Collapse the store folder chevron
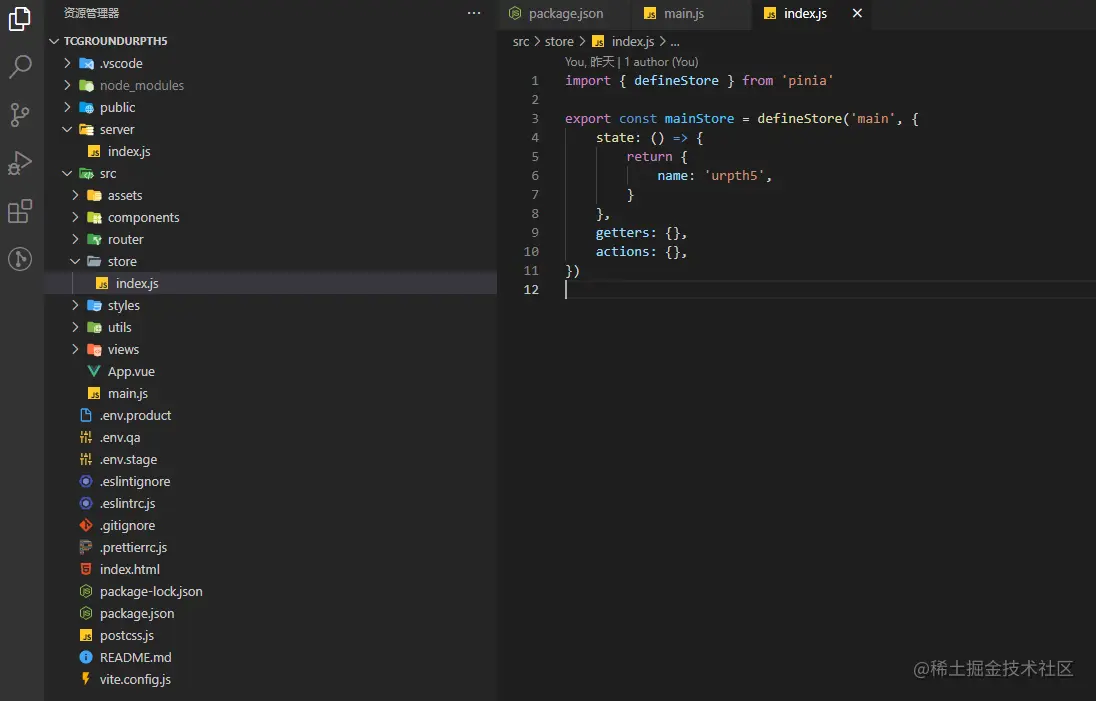 click(x=75, y=261)
